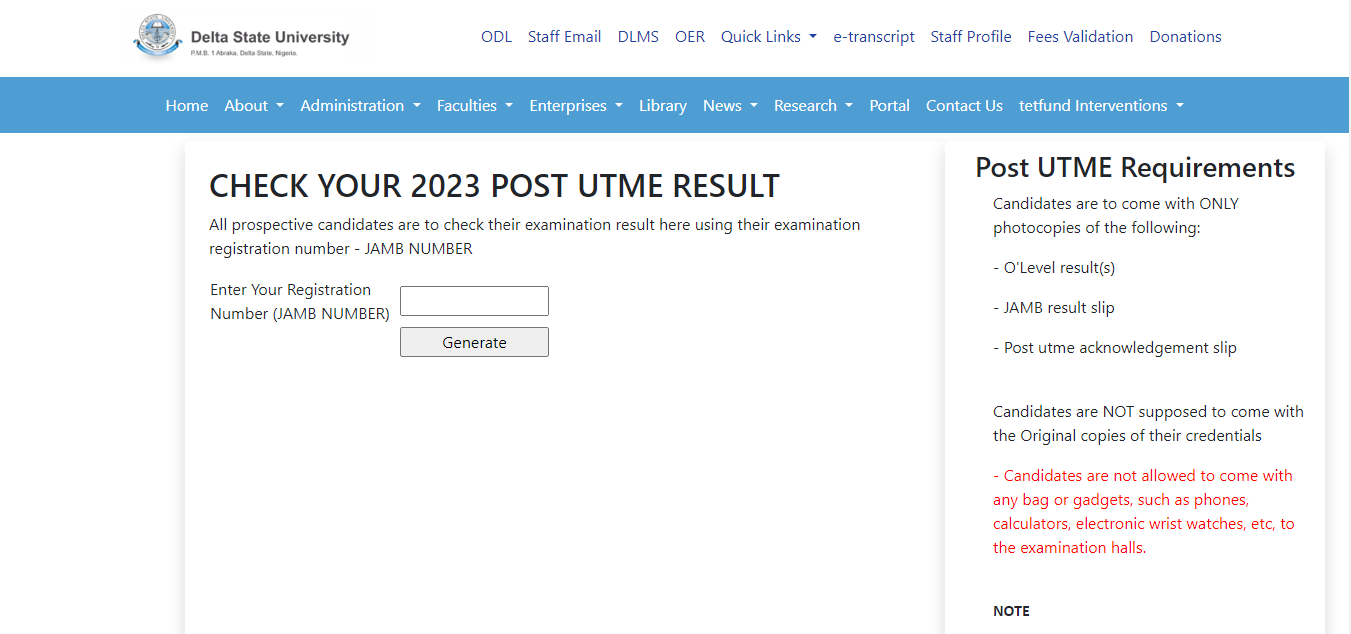Open the ODL link
This screenshot has height=634, width=1351.
496,36
